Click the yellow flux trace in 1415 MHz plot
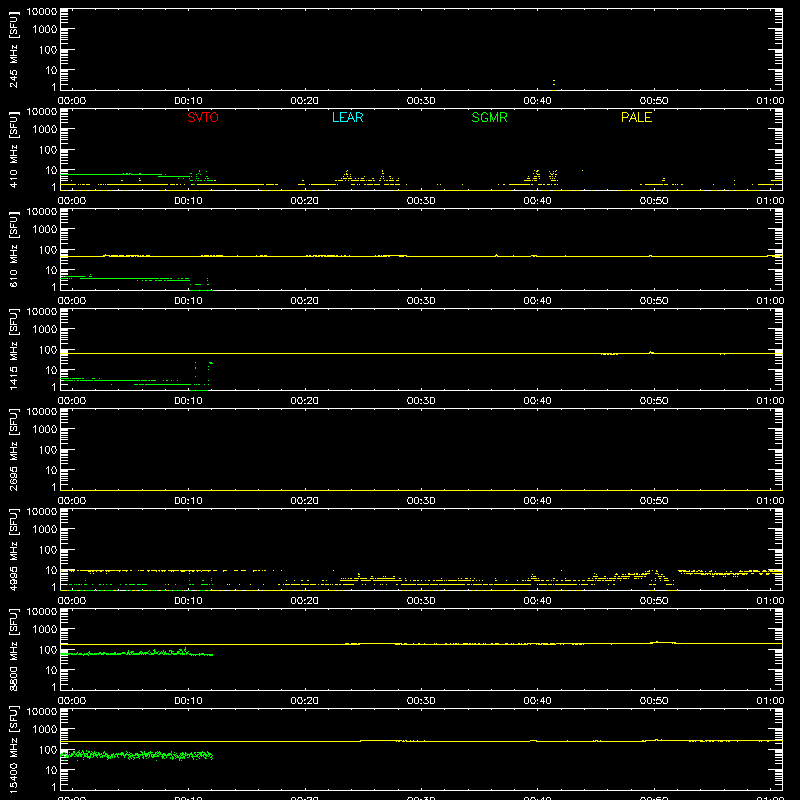Viewport: 800px width, 800px height. (x=421, y=353)
